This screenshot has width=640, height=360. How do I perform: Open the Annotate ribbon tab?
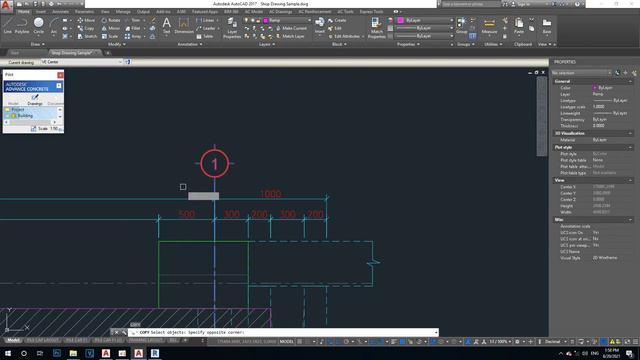coord(60,12)
